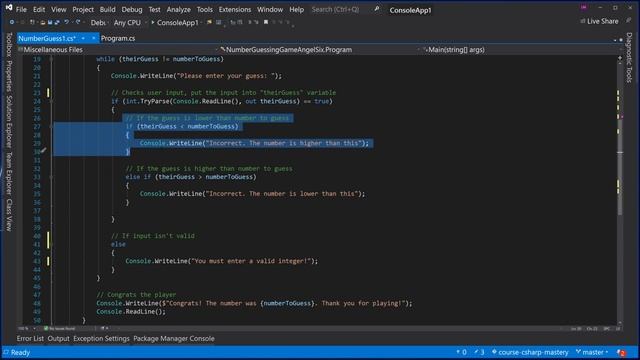Click the Save All toolbar icon
Screen dimensions: 640x360
[57, 22]
